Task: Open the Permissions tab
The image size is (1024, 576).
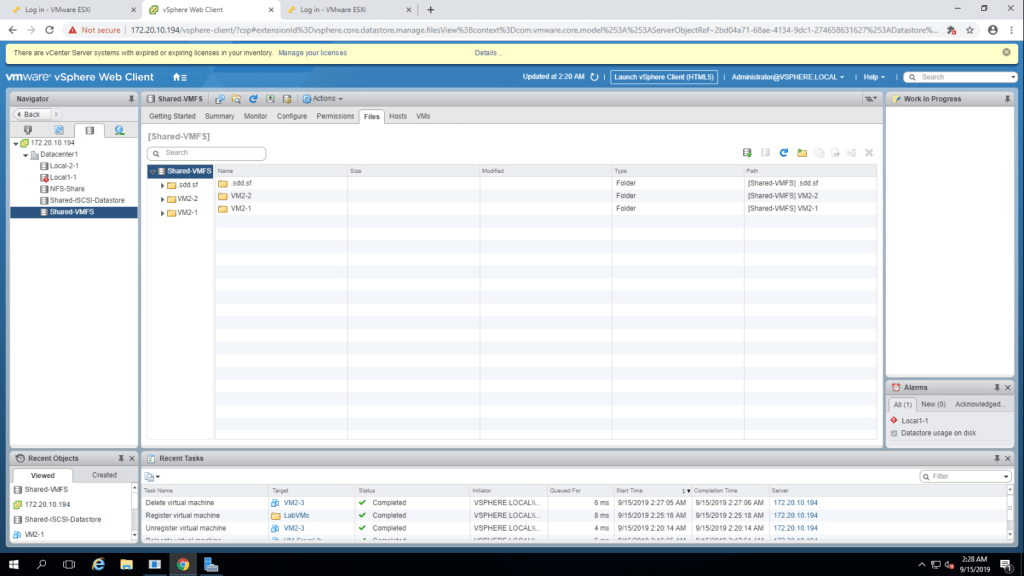Action: tap(335, 116)
